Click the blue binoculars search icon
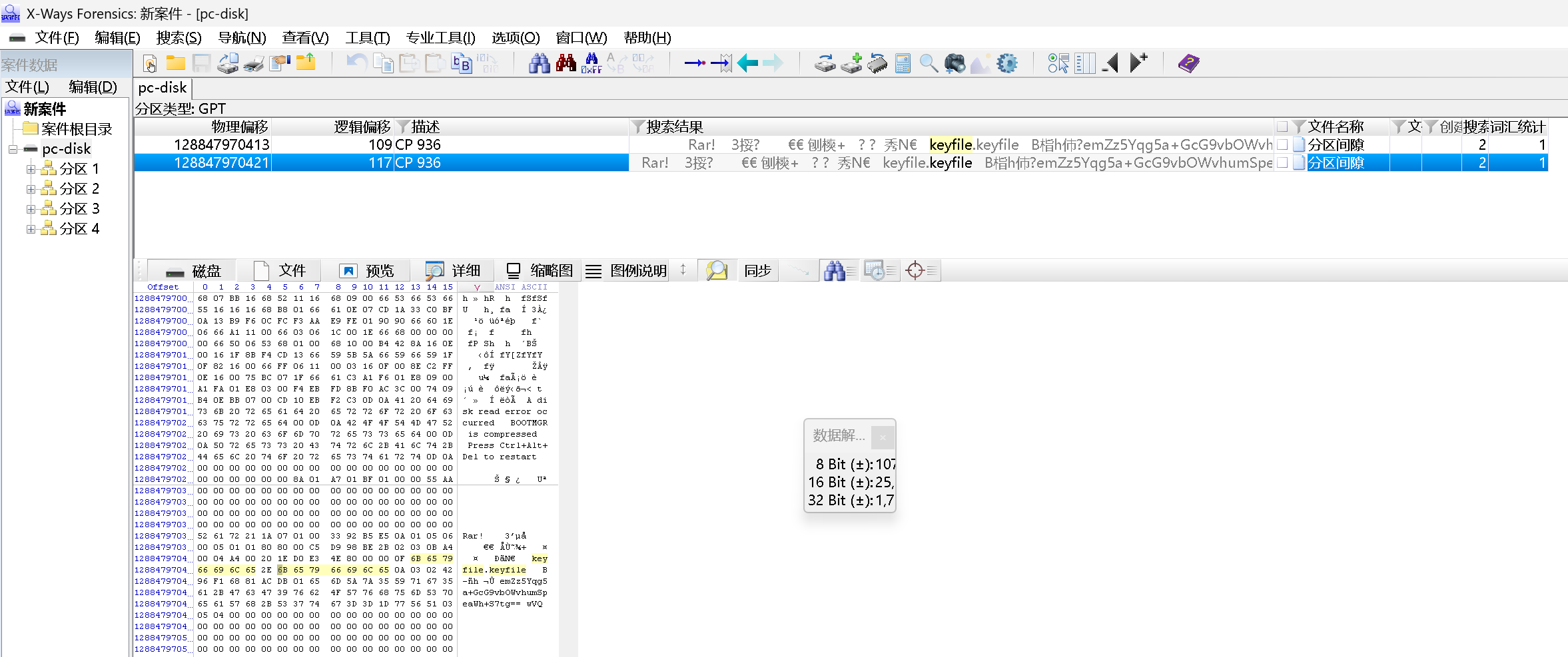The image size is (1568, 657). coord(539,64)
